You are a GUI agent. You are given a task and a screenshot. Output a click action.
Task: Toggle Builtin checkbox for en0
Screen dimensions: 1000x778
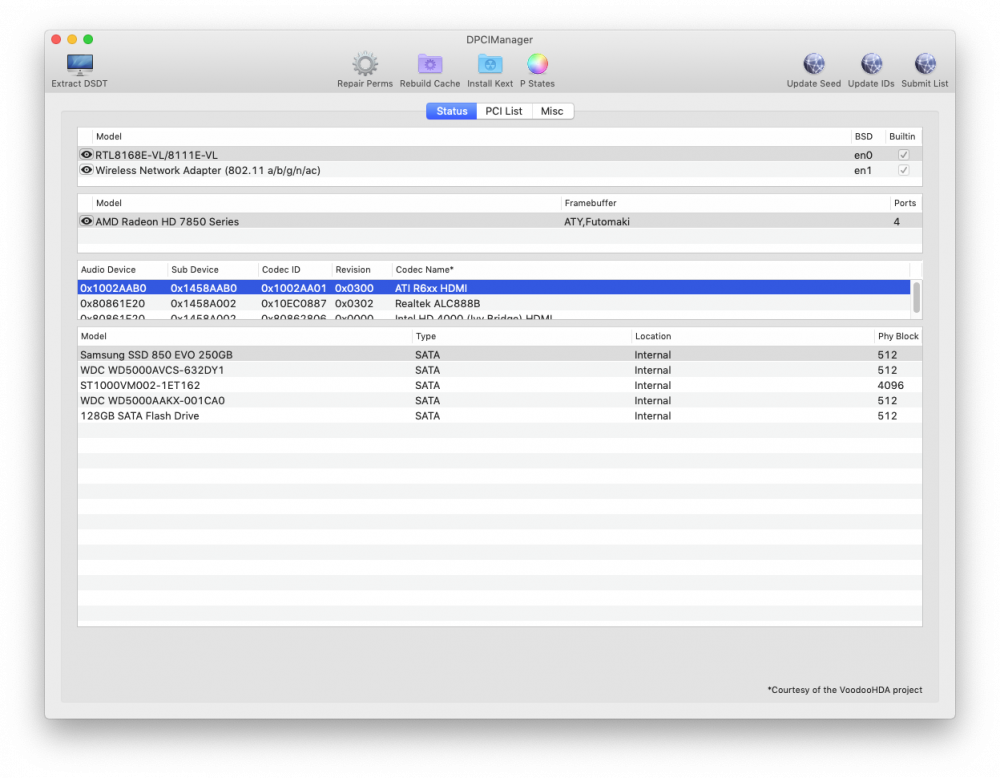click(903, 154)
